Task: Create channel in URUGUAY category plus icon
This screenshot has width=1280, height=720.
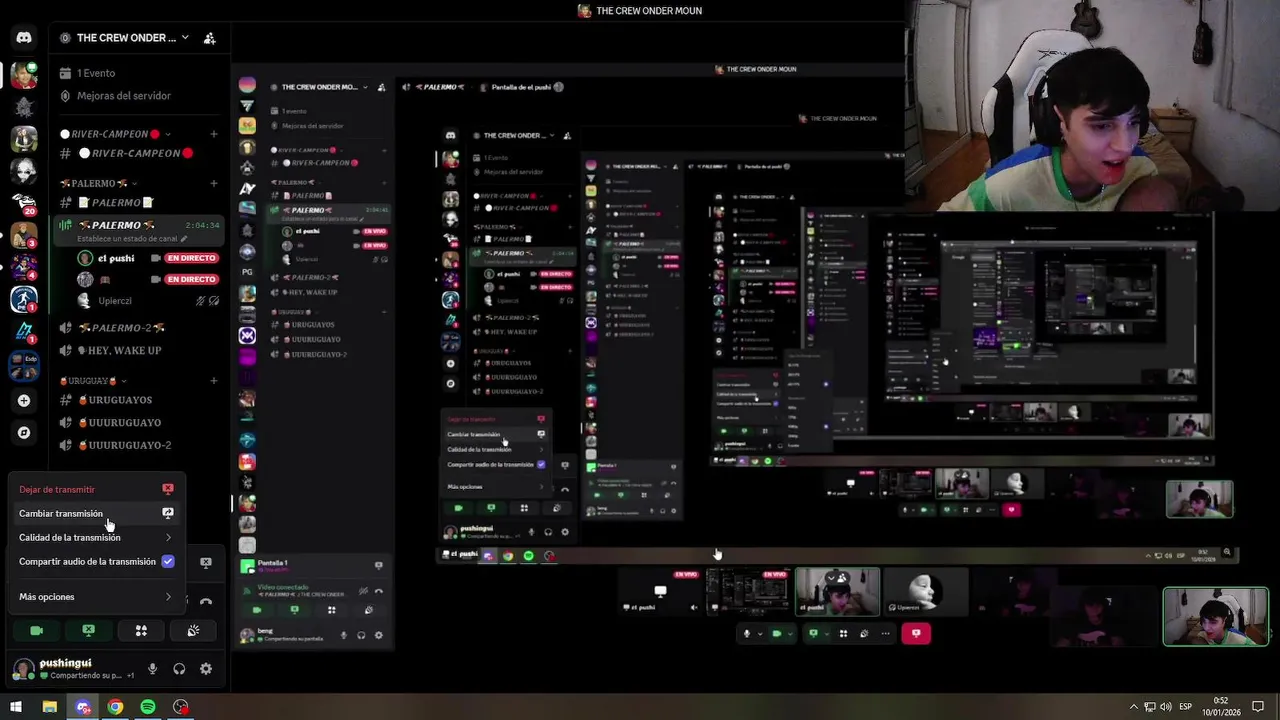Action: coord(213,380)
